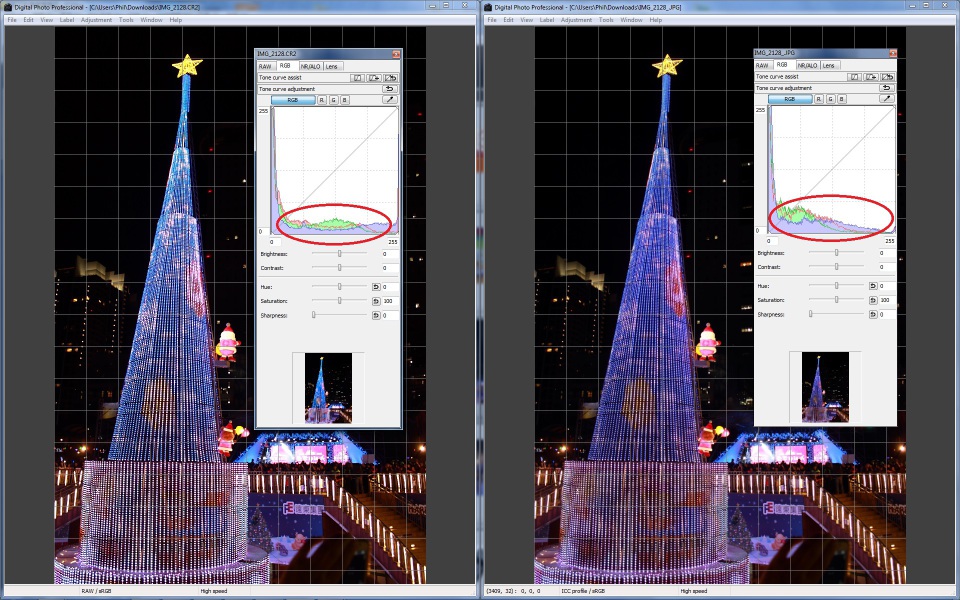
Task: Click the Brightness slider in the IMG_2128.CR2 palette
Action: (340, 254)
